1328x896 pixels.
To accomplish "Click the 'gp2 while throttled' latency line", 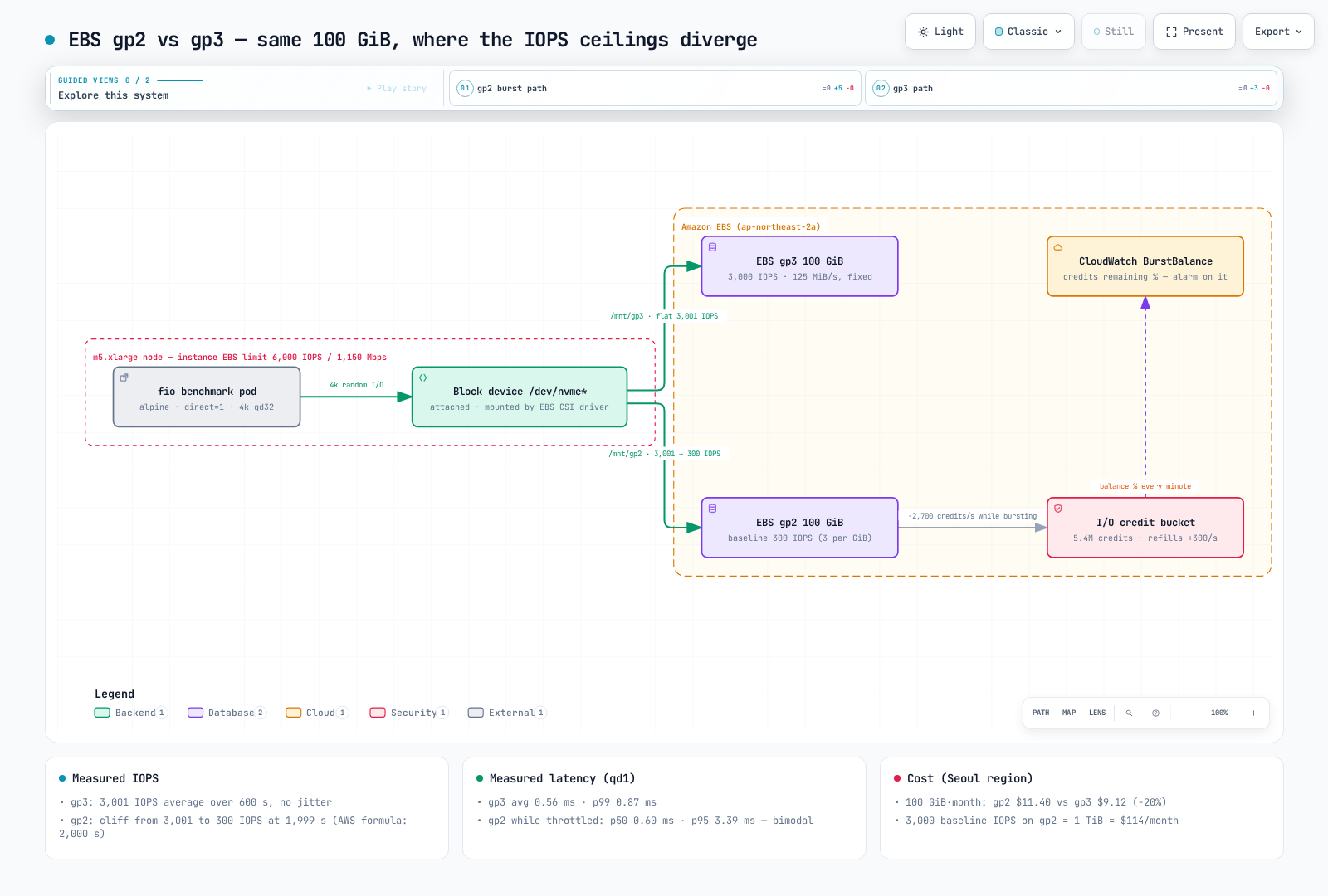I will coord(651,821).
